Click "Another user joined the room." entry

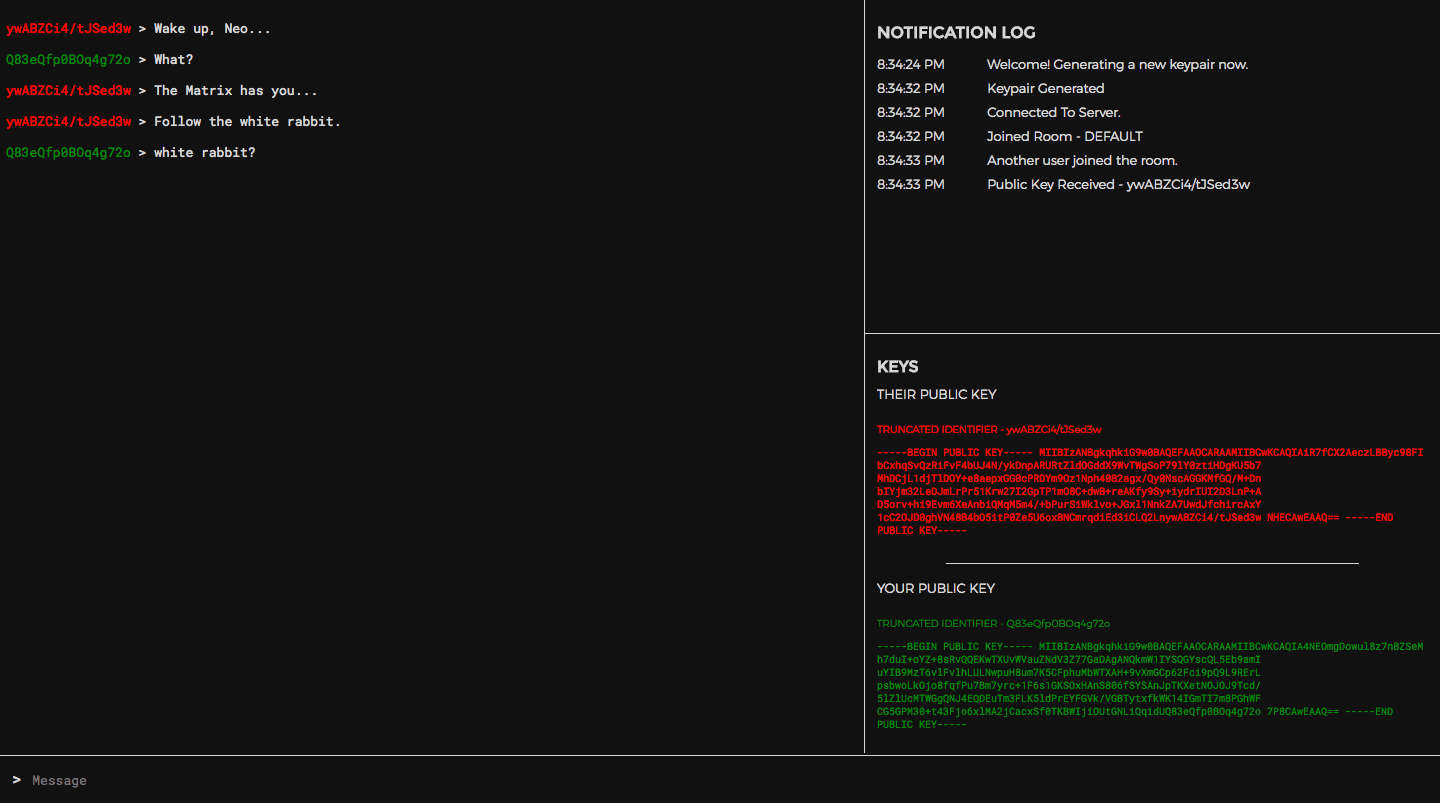(x=1082, y=161)
